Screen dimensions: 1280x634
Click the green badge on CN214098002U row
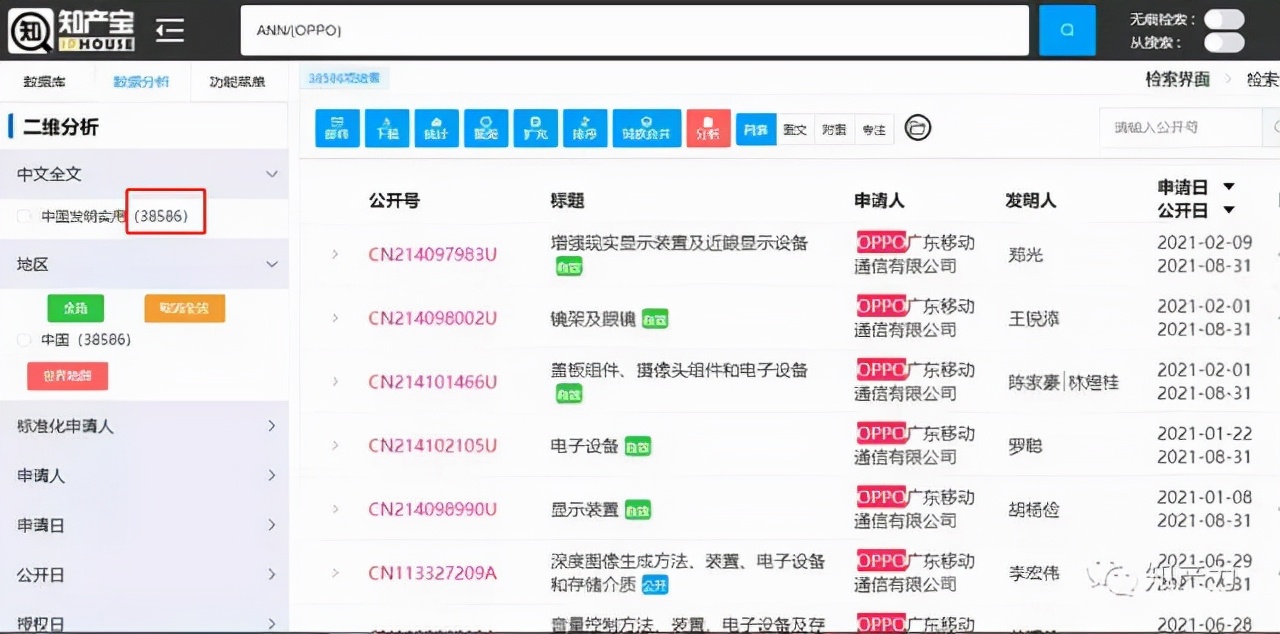[655, 319]
